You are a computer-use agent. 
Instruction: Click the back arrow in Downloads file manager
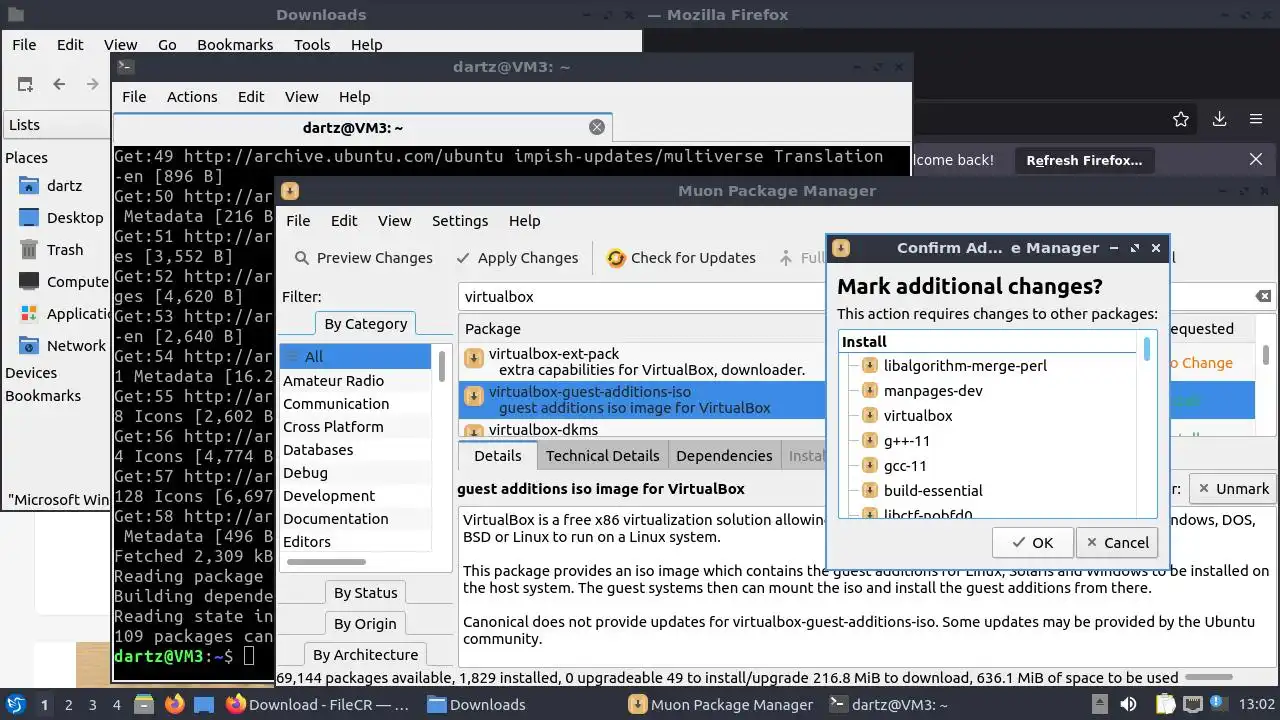pyautogui.click(x=59, y=85)
